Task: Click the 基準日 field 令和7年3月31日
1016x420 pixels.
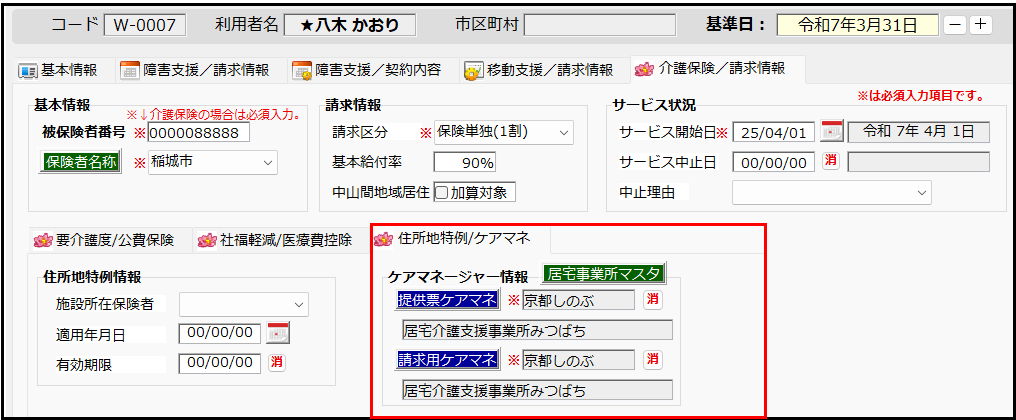Action: [x=857, y=25]
